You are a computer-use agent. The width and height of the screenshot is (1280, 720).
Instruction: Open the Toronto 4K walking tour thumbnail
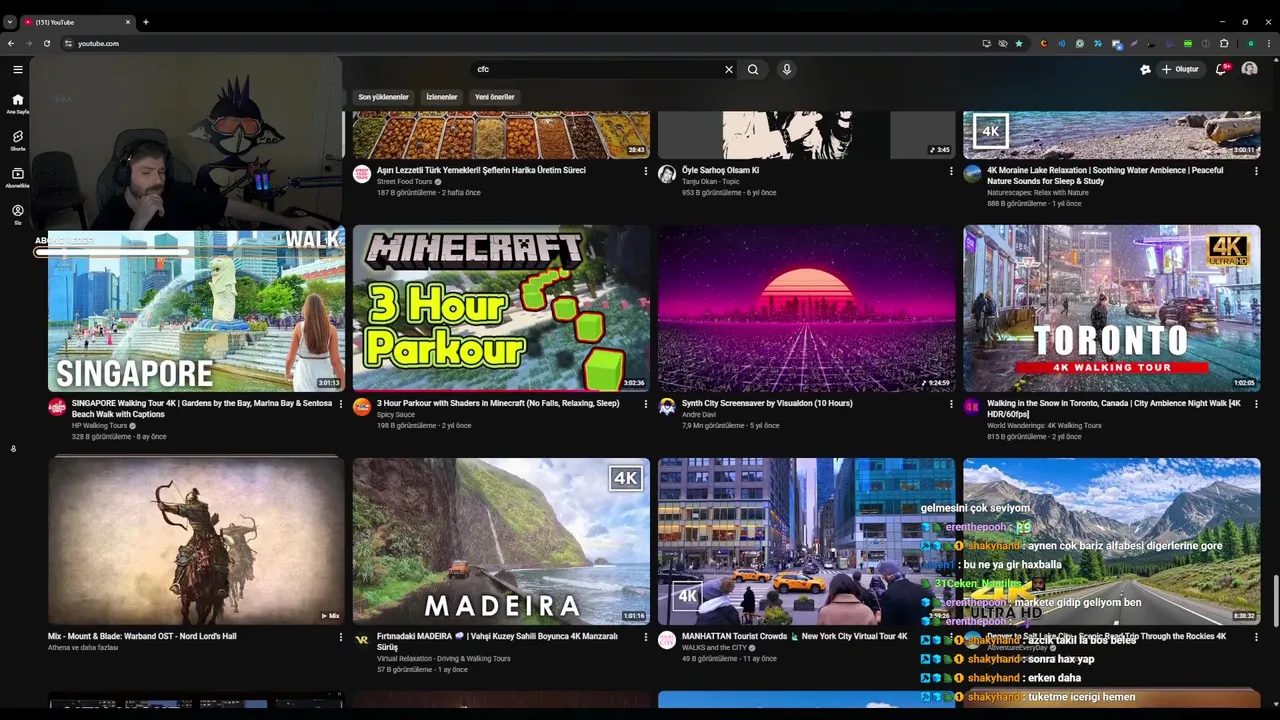click(x=1111, y=308)
